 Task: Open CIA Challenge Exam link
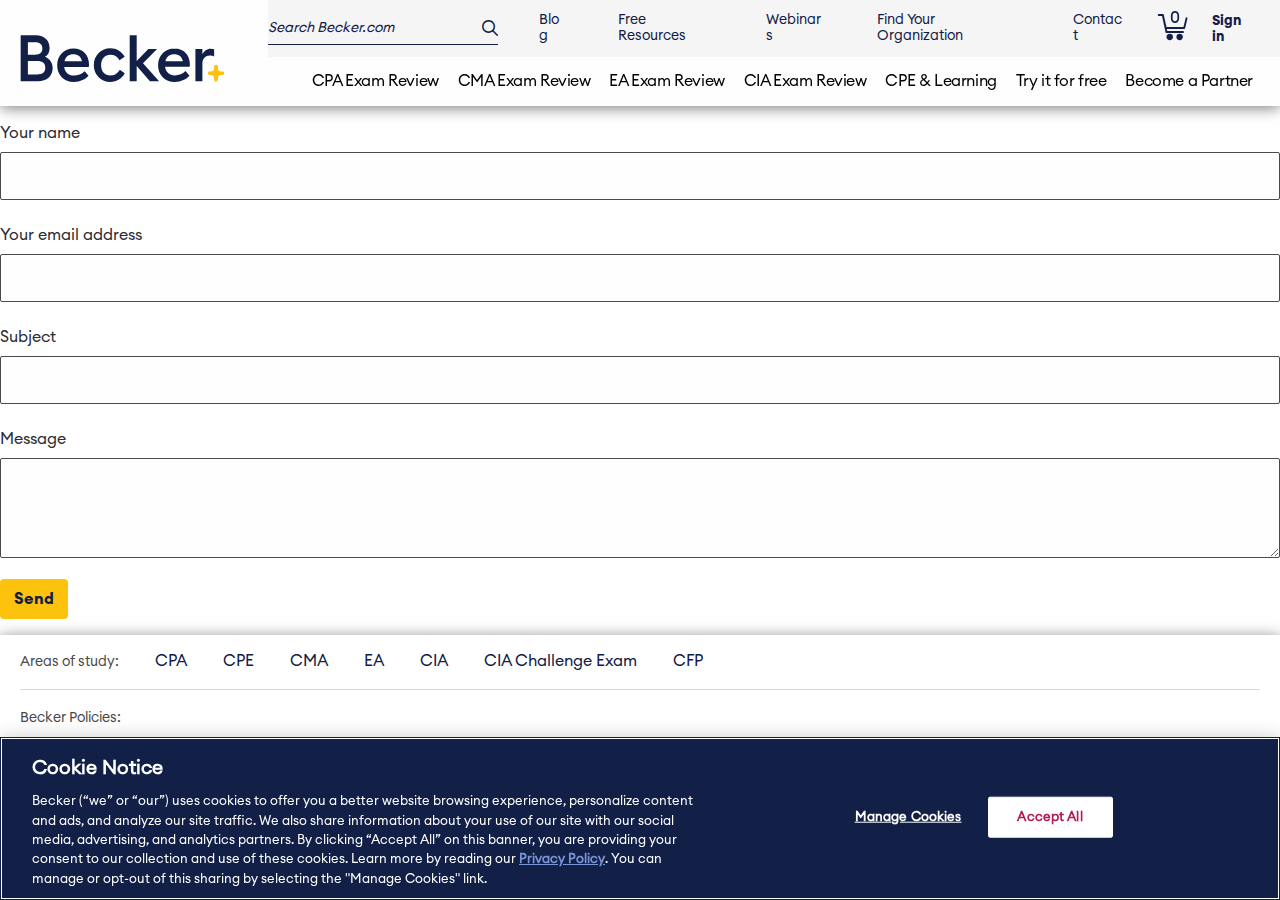click(x=560, y=661)
